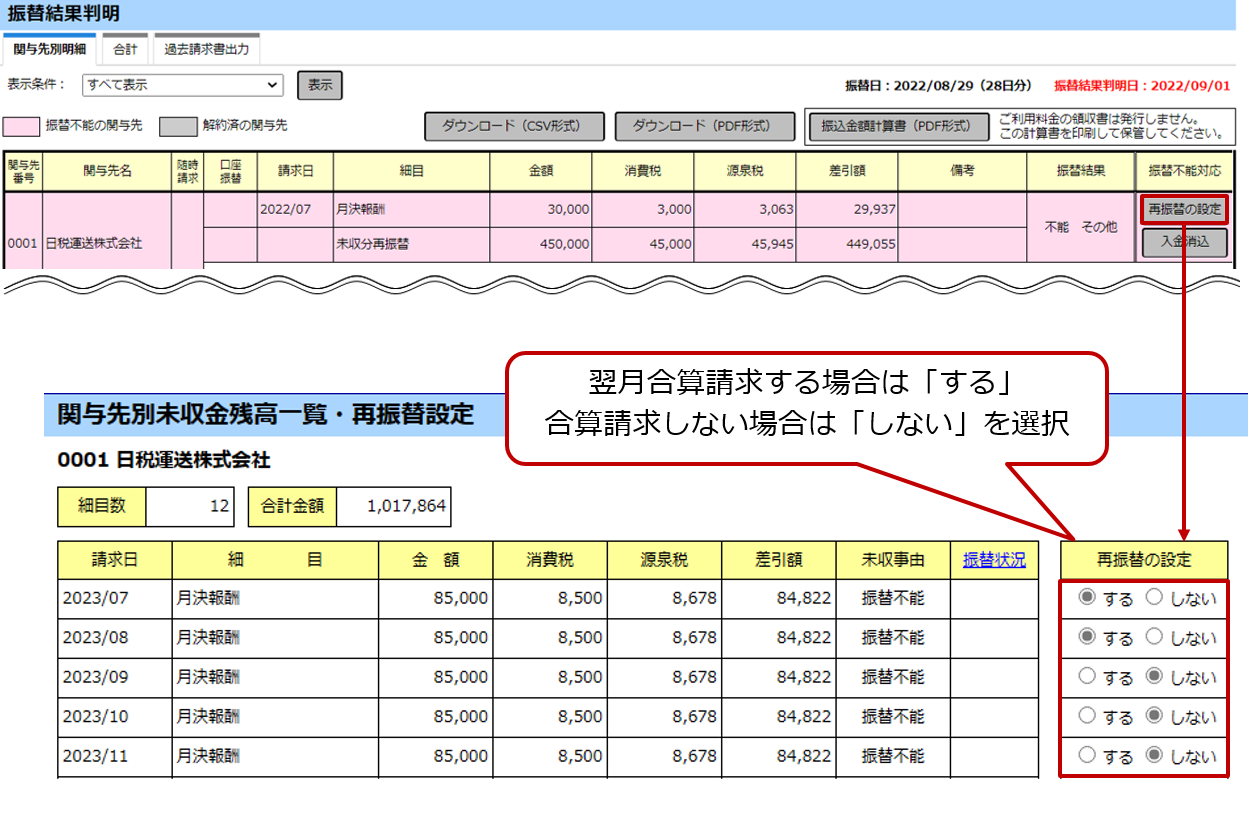Select しない for the 2023/08 row

pos(1154,637)
